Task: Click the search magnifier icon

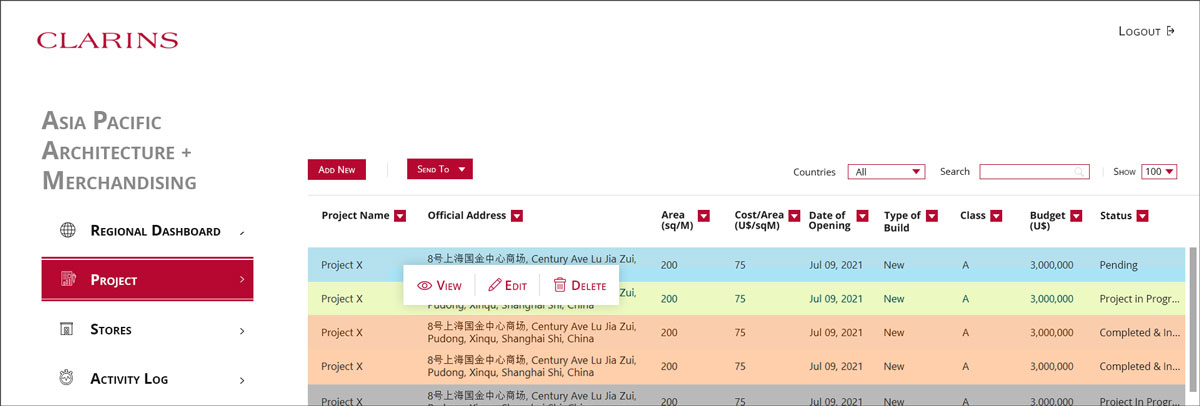Action: 1080,172
